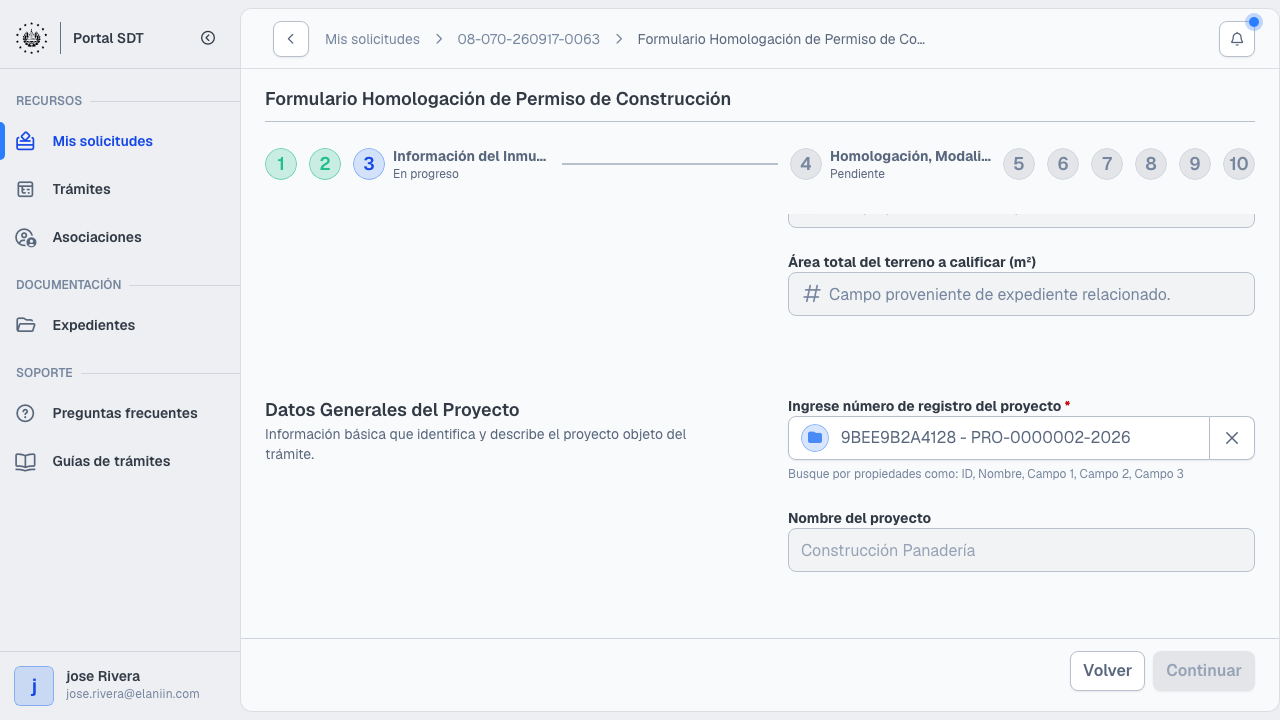Jump to step 9 in the stepper
The width and height of the screenshot is (1280, 720).
coord(1195,164)
